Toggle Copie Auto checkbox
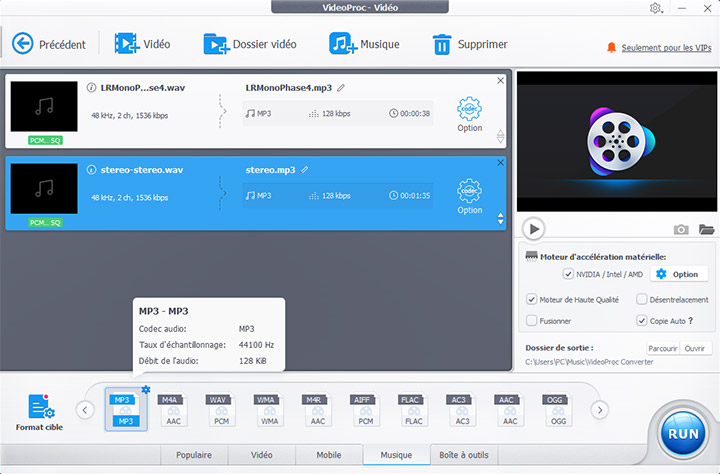Viewport: 720px width, 474px height. point(641,321)
